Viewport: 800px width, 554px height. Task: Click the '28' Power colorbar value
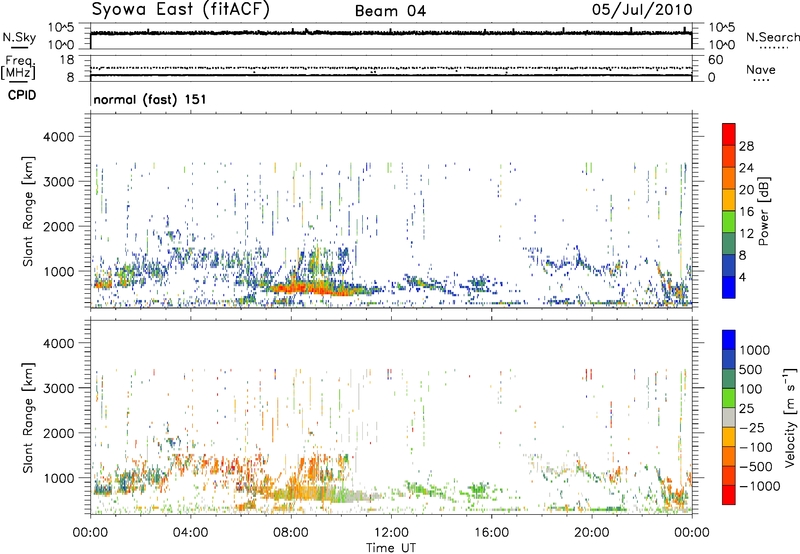(746, 146)
